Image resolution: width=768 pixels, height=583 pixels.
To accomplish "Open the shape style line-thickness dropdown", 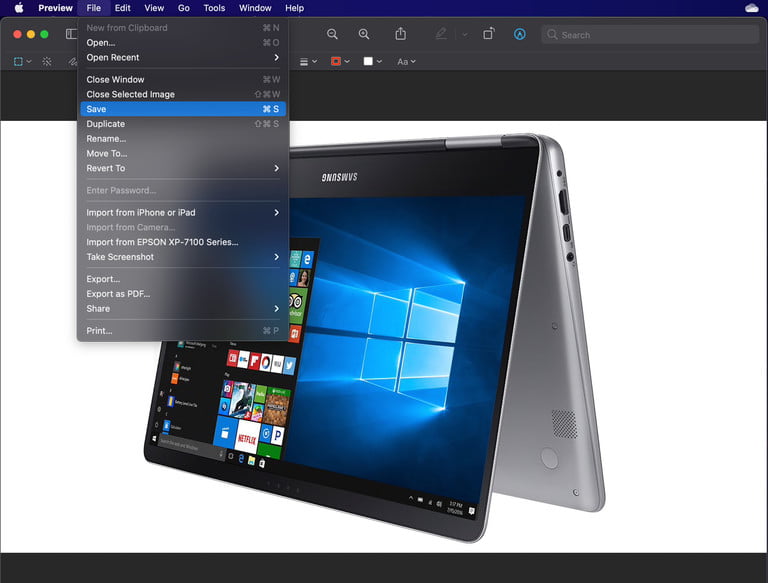I will (308, 62).
